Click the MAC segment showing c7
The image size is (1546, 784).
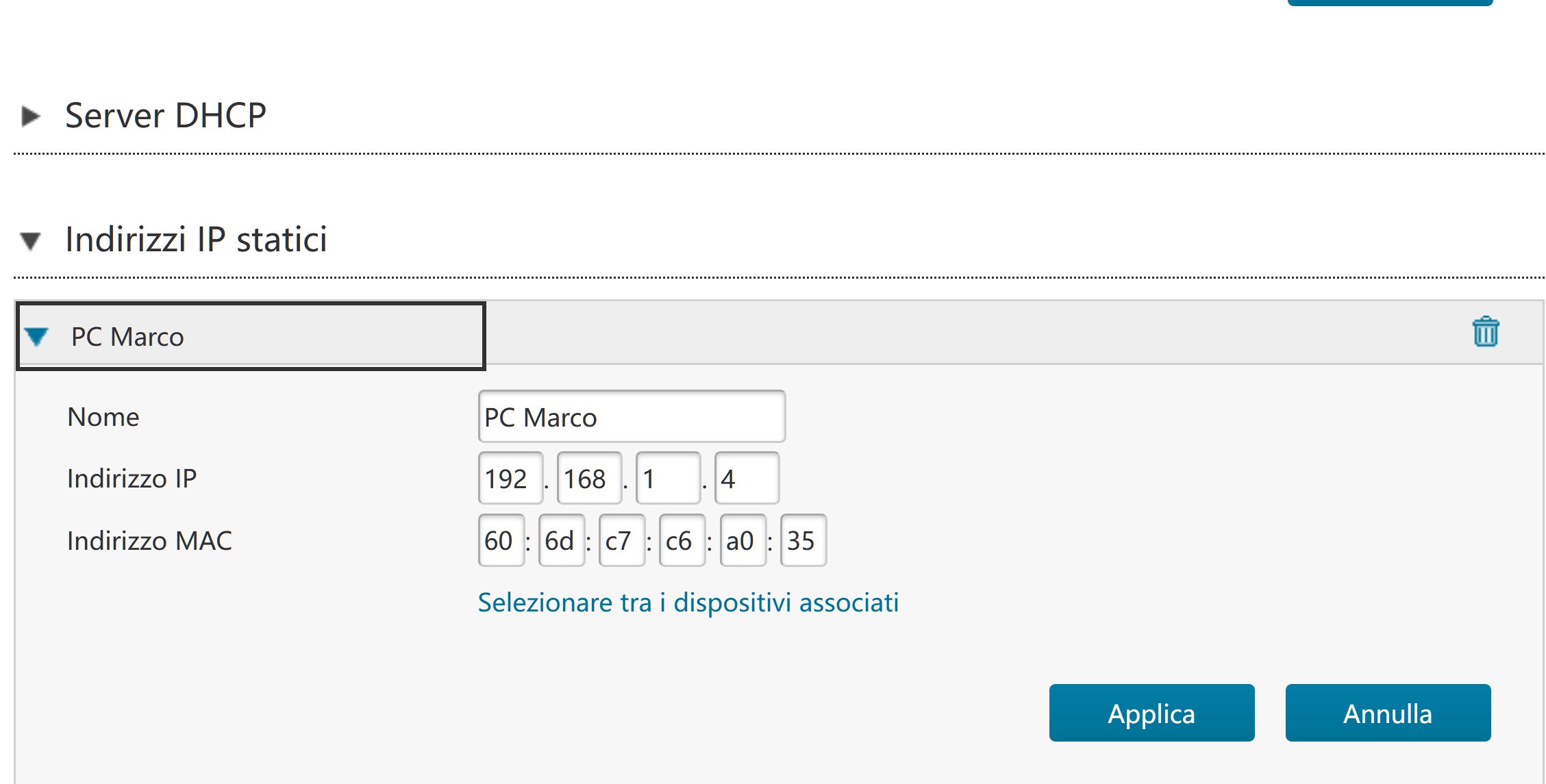point(621,541)
